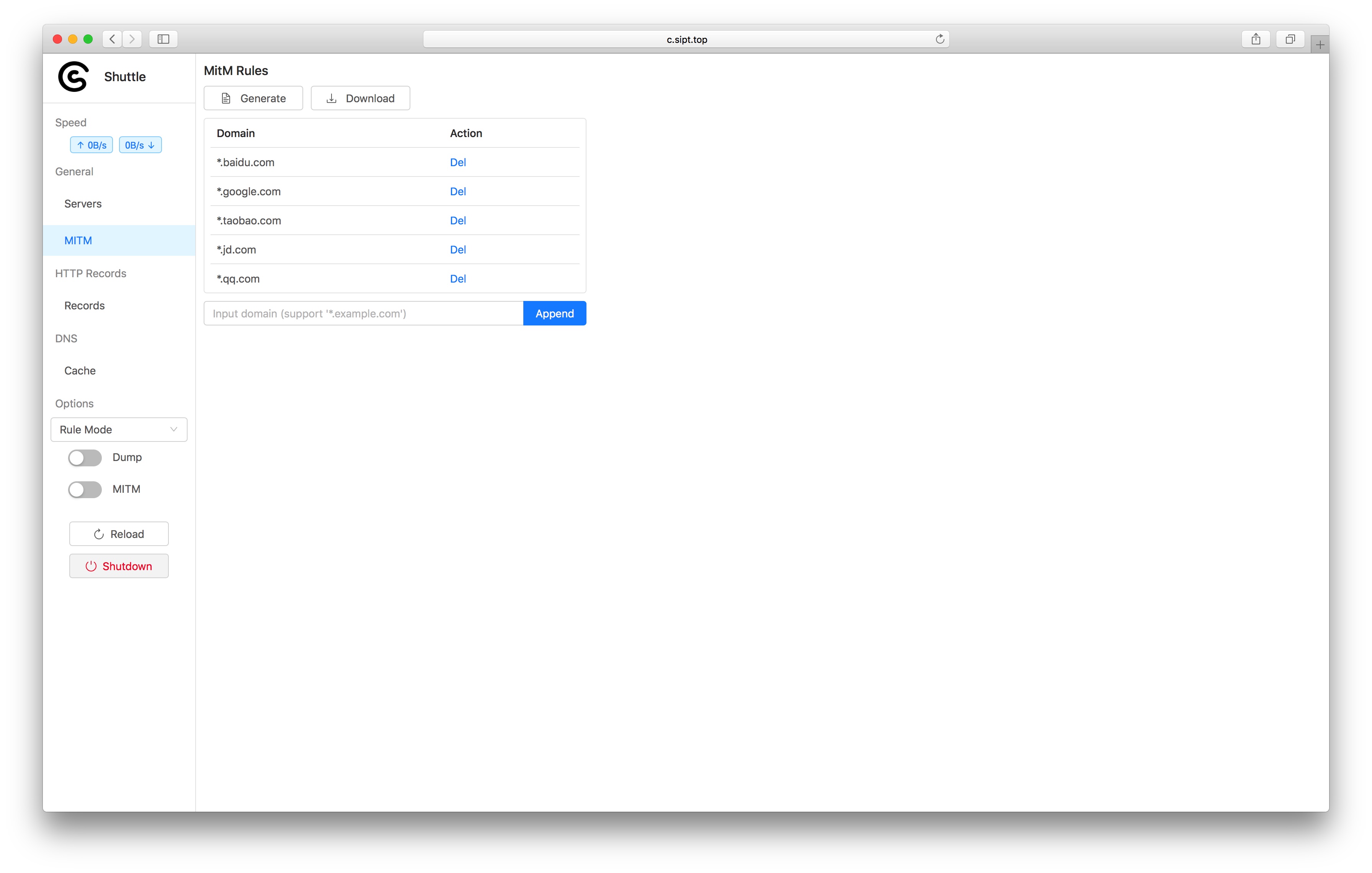The width and height of the screenshot is (1372, 873).
Task: Click the Shuttle app logo icon
Action: [73, 76]
